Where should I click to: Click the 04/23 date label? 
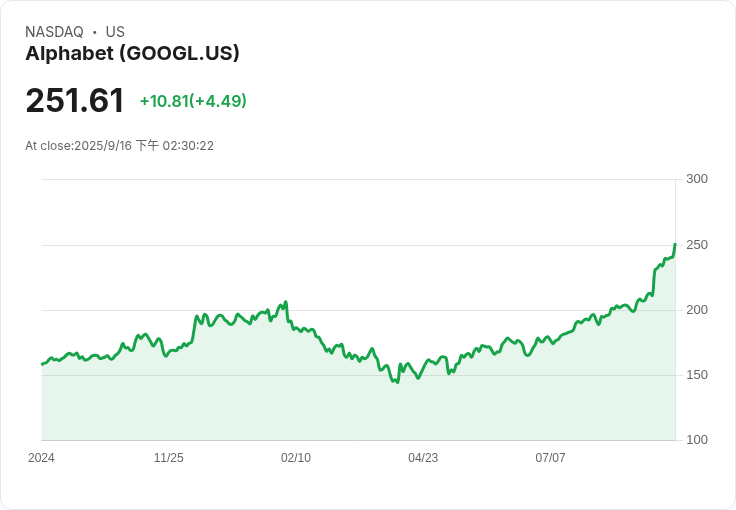(x=423, y=457)
